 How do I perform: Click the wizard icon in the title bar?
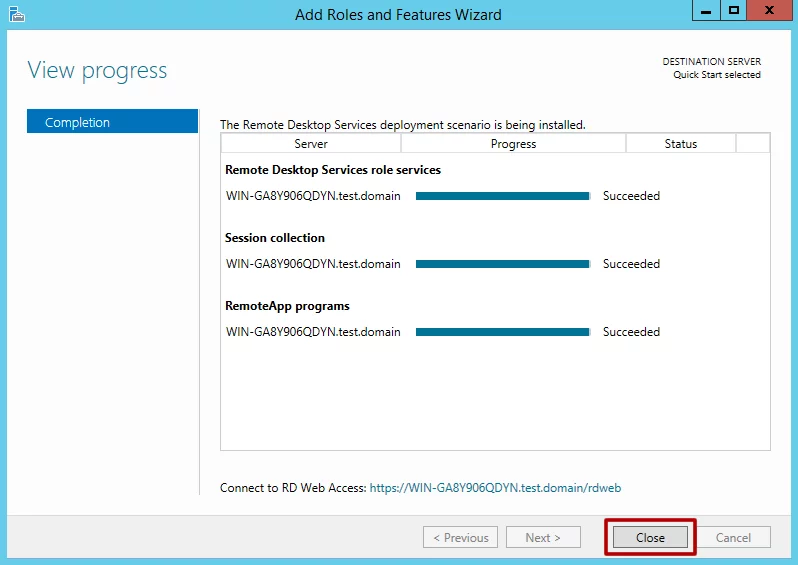(15, 14)
